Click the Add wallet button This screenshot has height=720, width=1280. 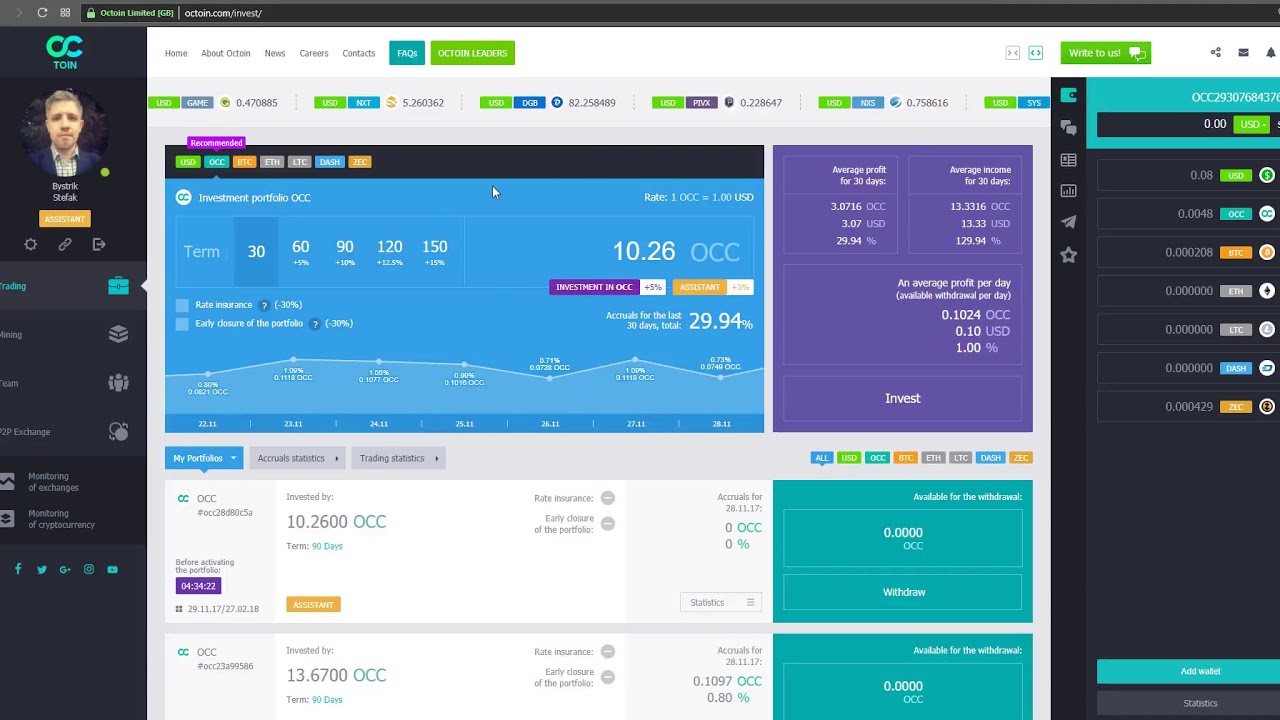1200,671
